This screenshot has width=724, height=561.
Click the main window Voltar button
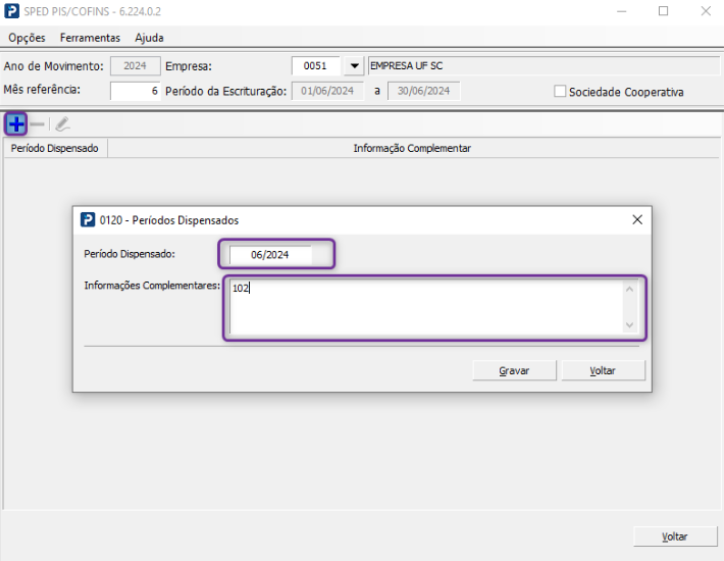pyautogui.click(x=675, y=537)
